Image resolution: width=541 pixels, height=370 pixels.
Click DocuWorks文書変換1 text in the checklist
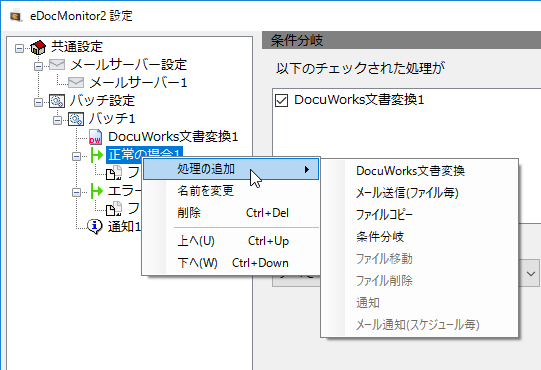tap(359, 100)
